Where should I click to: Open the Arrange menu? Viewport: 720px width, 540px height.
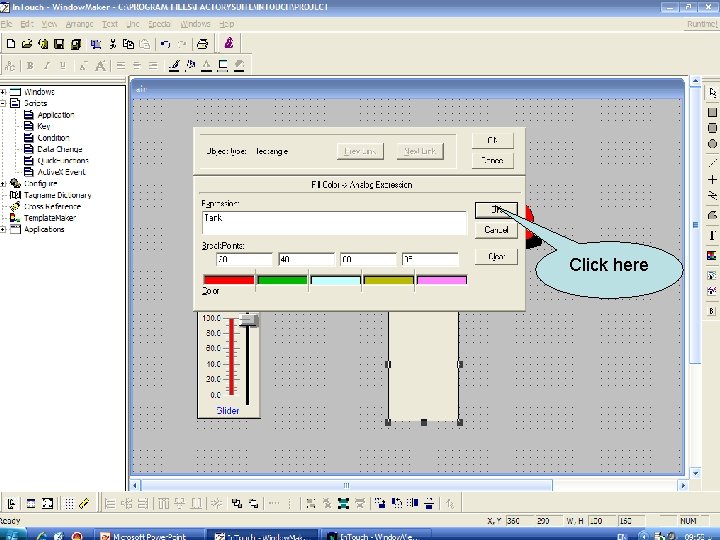[x=79, y=24]
